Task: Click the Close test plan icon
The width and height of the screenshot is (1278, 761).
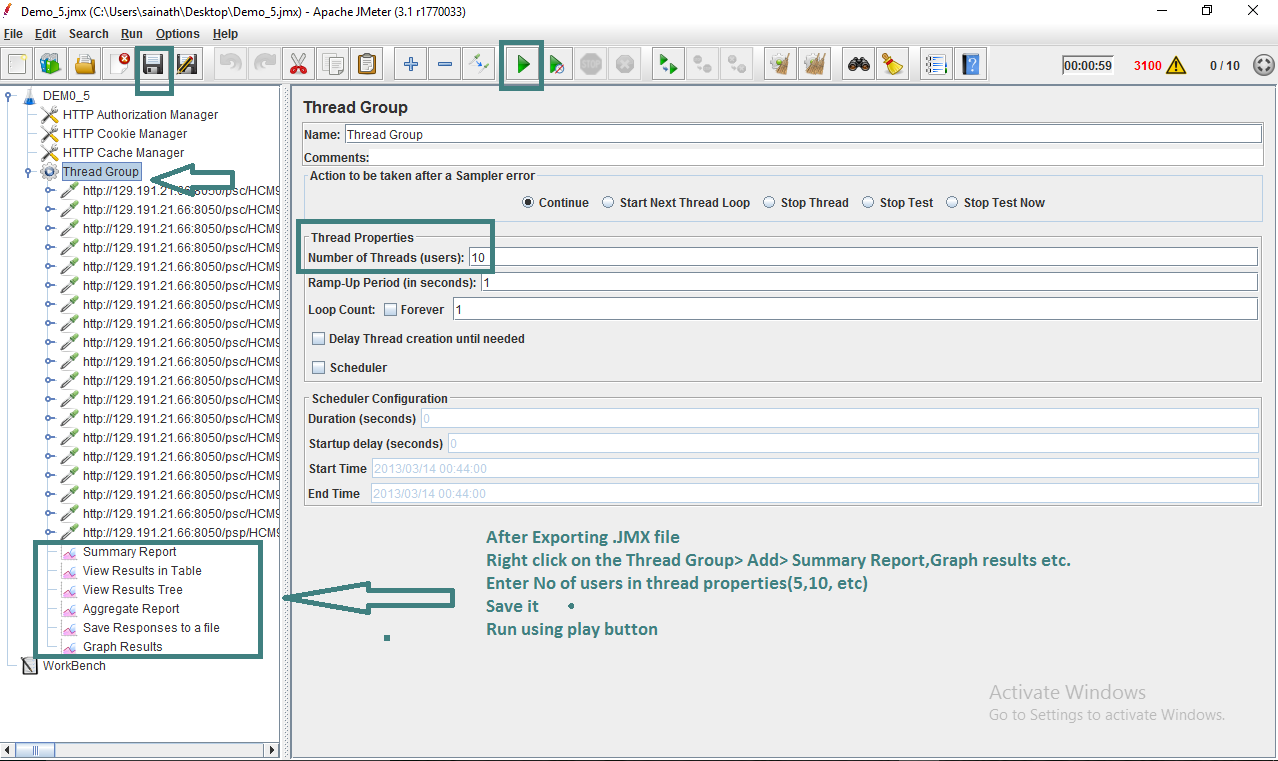Action: point(119,65)
